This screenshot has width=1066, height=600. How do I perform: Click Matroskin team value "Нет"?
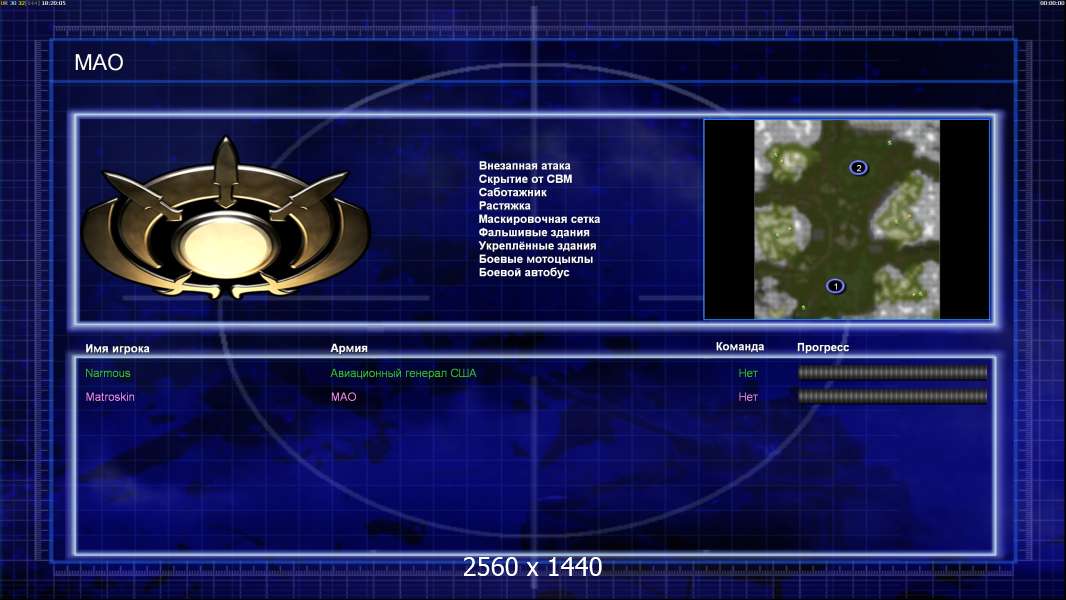coord(748,397)
